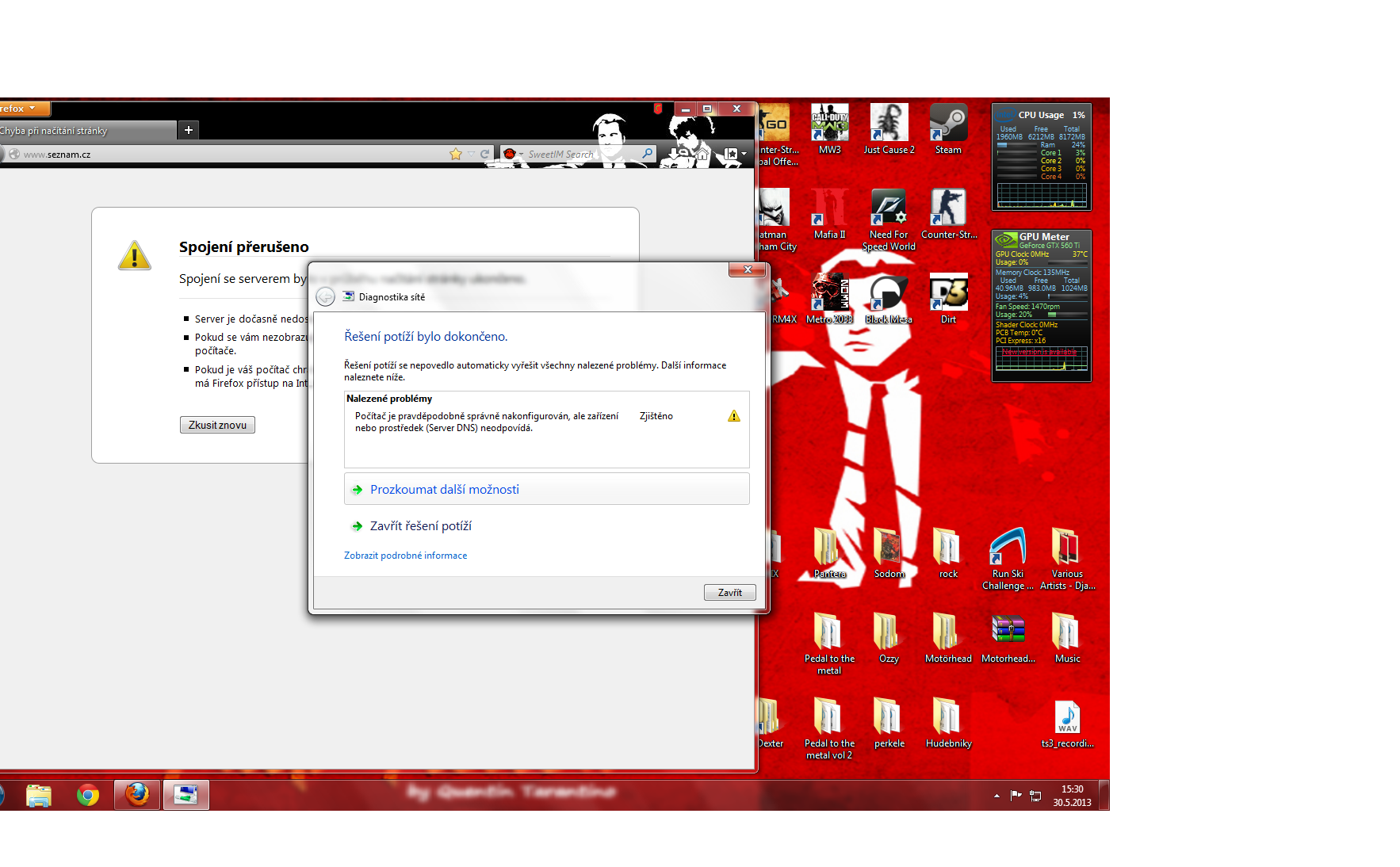The width and height of the screenshot is (1400, 867).
Task: Choose 'Prozkoumat další možnosti' option
Action: pos(444,490)
